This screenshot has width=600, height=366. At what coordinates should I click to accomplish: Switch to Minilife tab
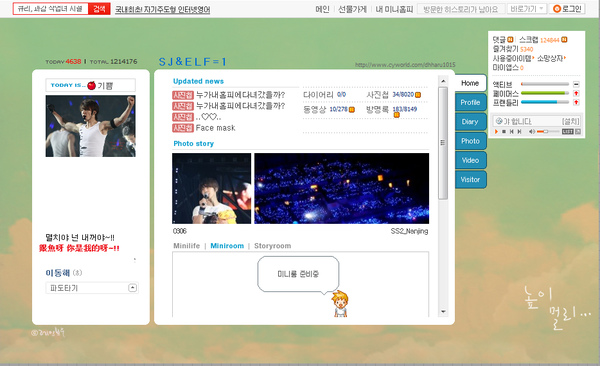[x=187, y=246]
